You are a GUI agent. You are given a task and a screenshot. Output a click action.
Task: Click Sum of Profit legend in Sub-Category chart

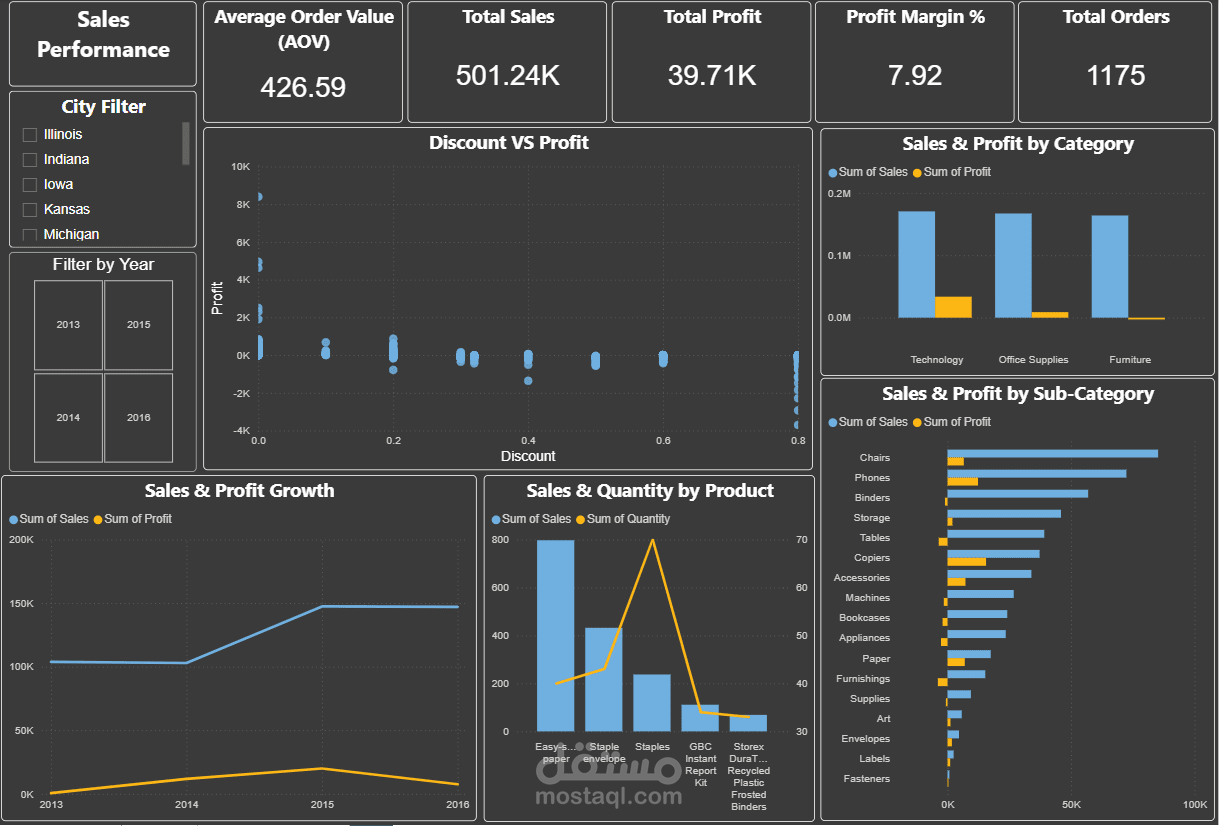click(x=952, y=422)
